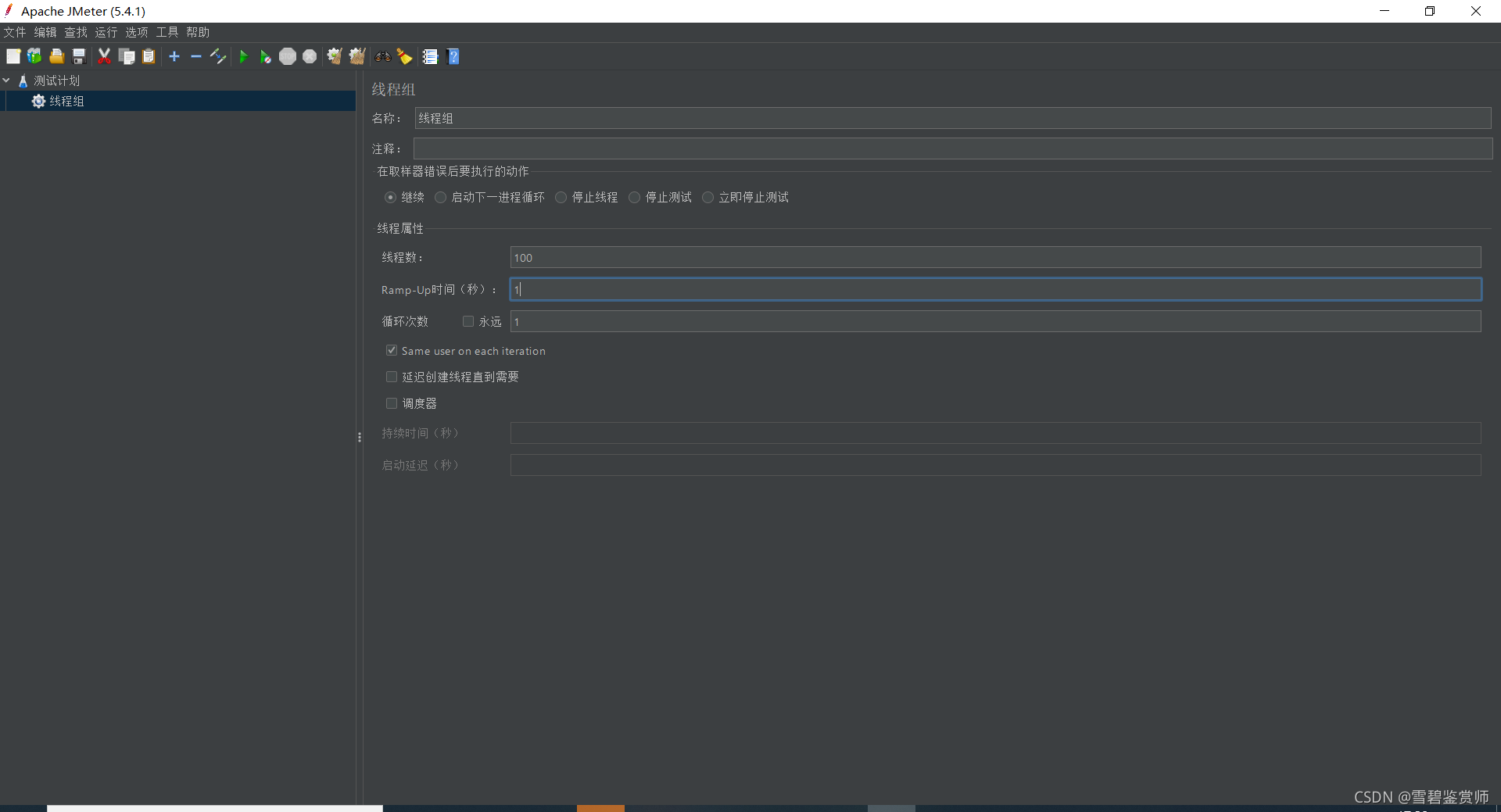Click the 持续时间（秒） duration field
This screenshot has height=812, width=1501.
[995, 433]
